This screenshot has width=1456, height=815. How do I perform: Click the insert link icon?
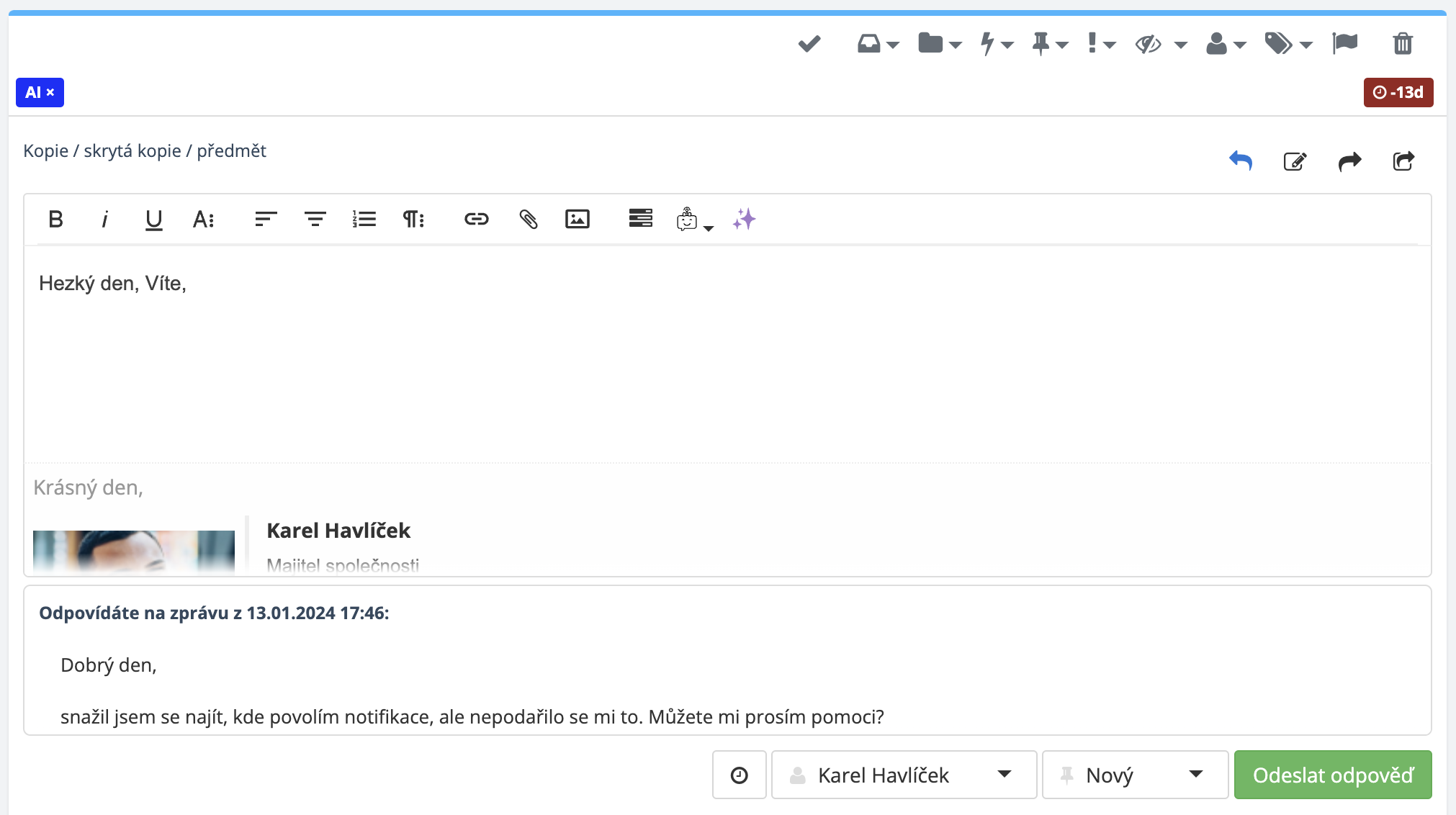pos(476,219)
